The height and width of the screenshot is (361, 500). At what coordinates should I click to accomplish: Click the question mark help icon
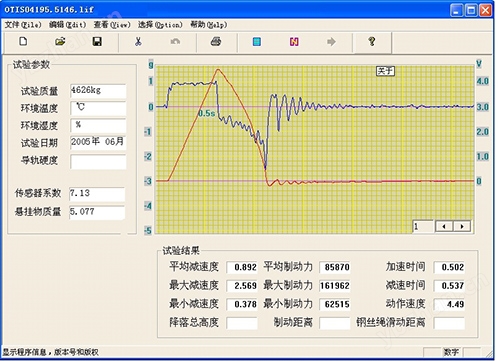point(372,42)
